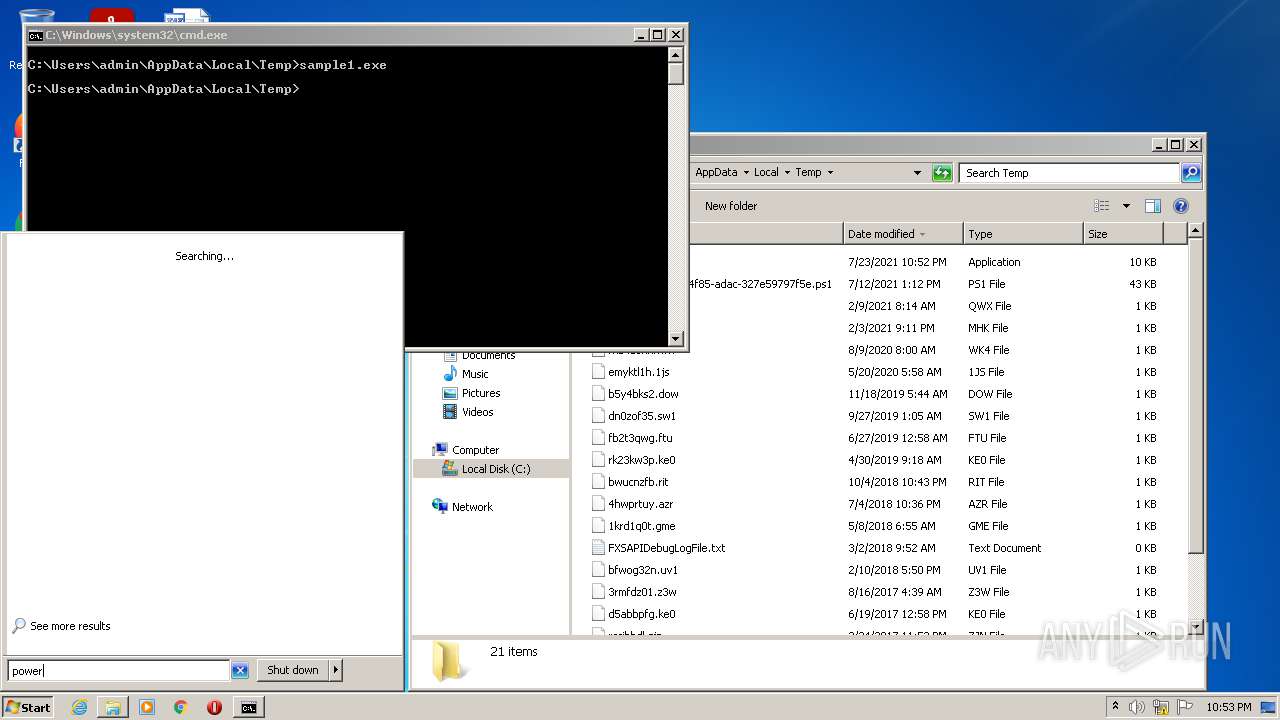Click Windows Explorer taskbar icon
Screen dimensions: 1280x720
[x=113, y=707]
